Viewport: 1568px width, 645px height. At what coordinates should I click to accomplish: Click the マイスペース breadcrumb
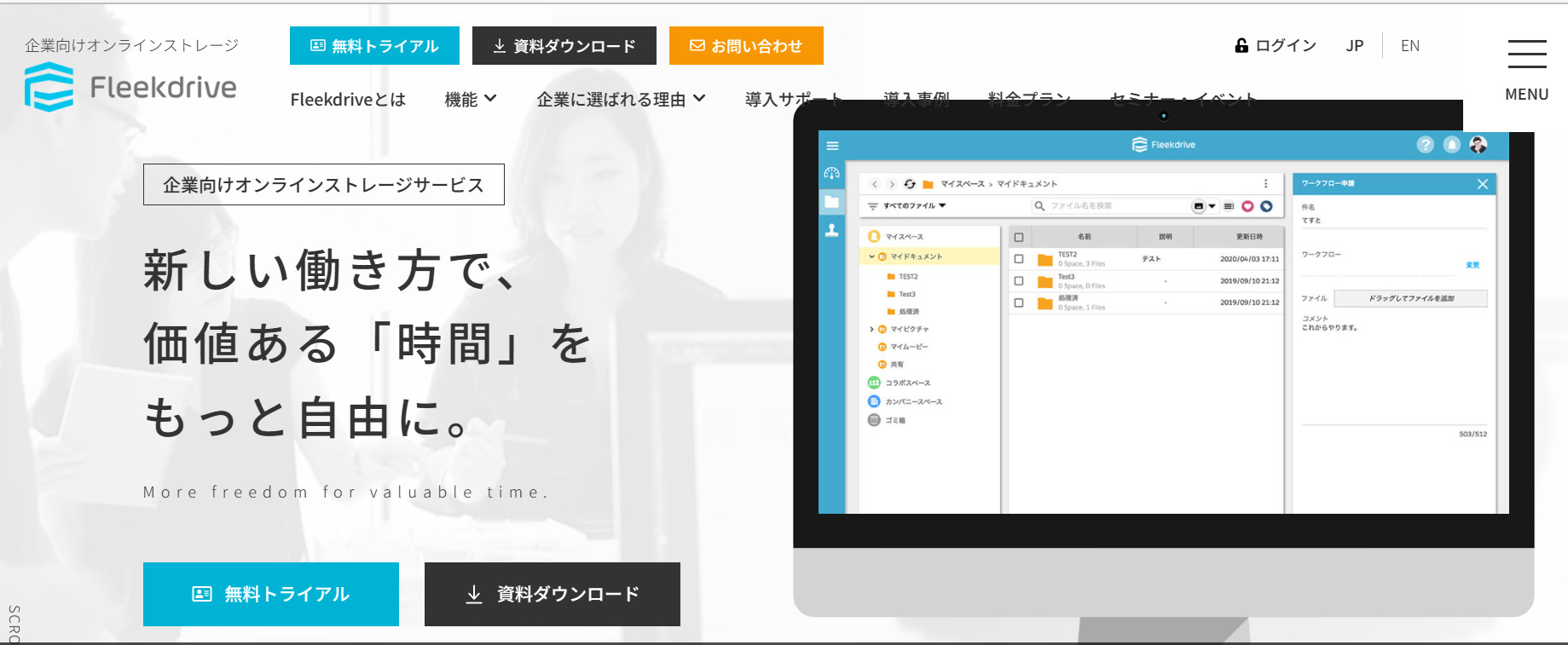pos(963,184)
